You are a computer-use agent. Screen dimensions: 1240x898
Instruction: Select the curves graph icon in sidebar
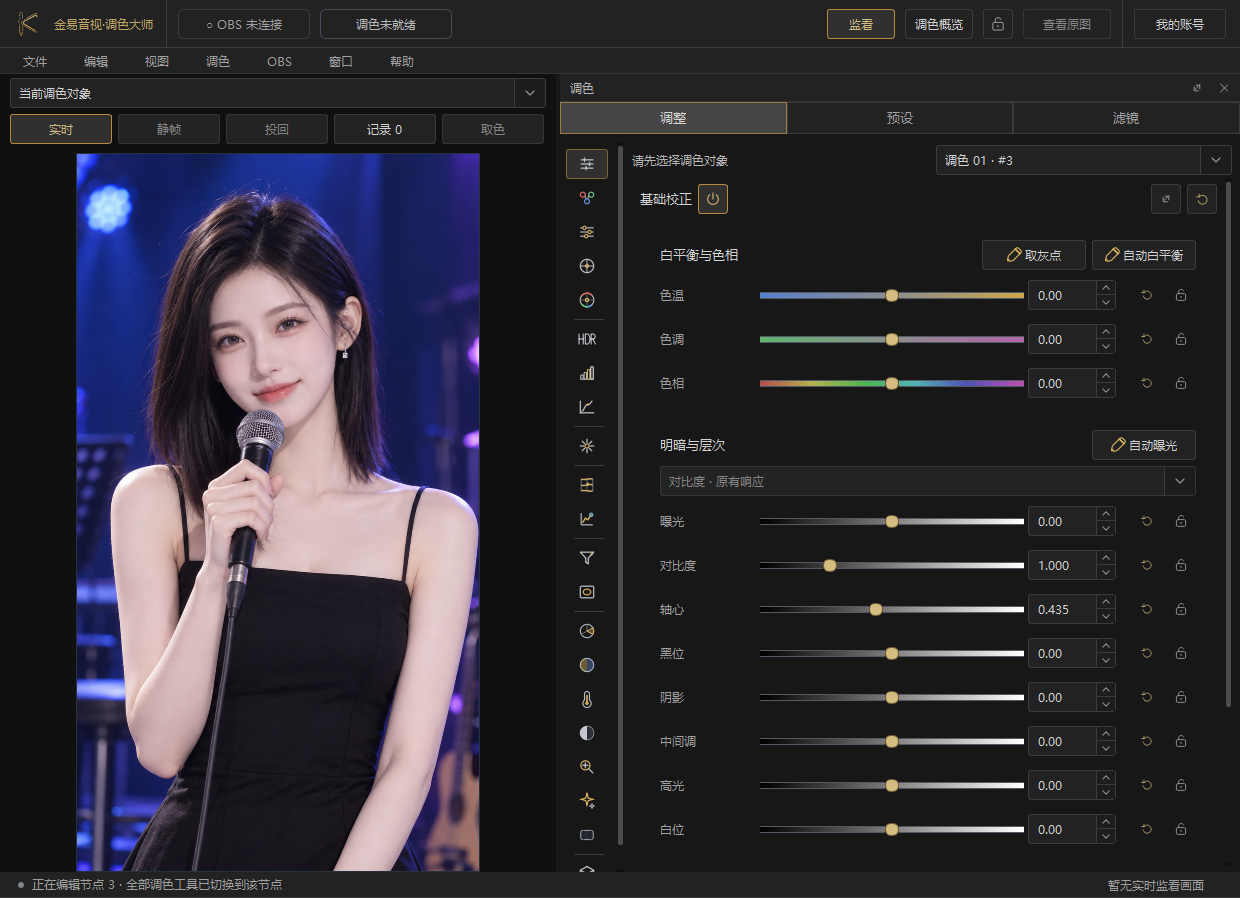pos(587,407)
